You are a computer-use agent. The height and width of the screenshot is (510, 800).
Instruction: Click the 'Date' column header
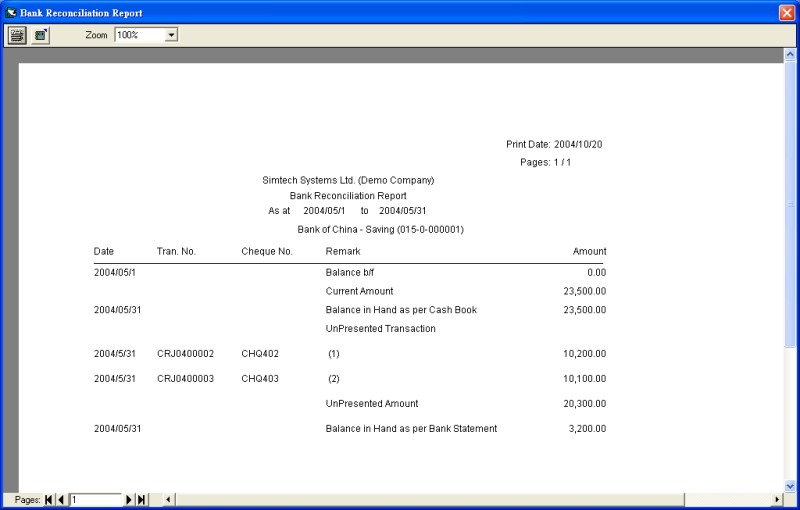point(104,251)
